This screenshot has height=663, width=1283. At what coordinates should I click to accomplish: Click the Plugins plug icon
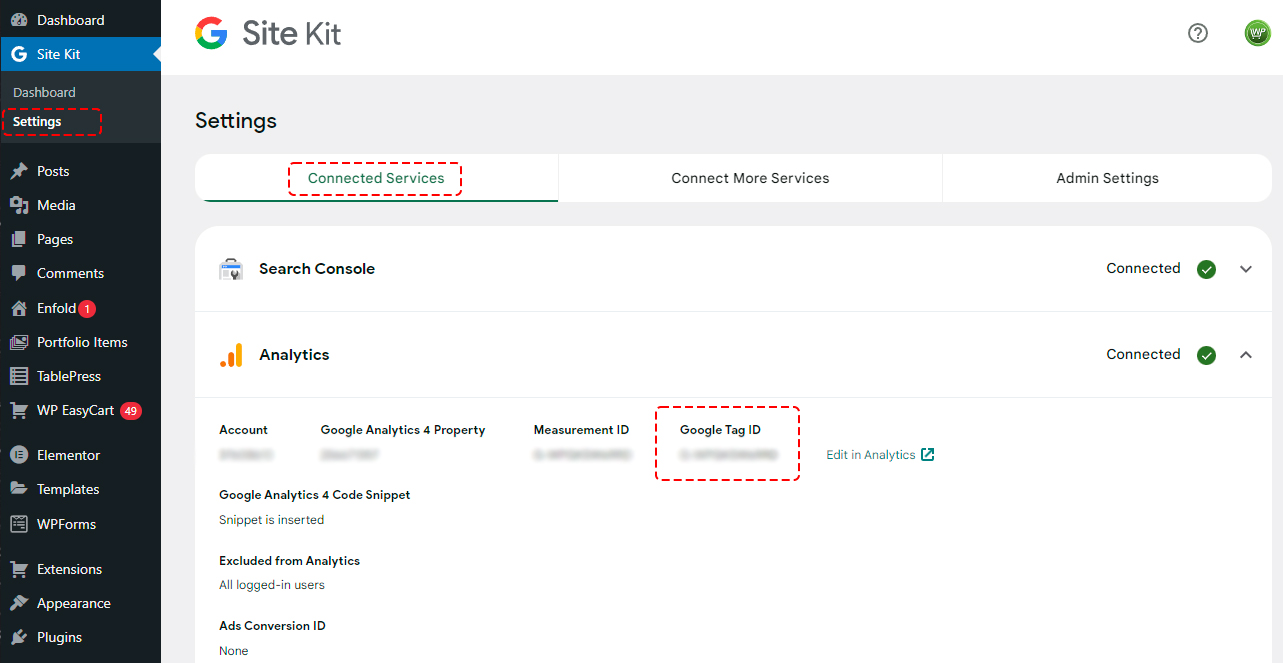(x=19, y=637)
